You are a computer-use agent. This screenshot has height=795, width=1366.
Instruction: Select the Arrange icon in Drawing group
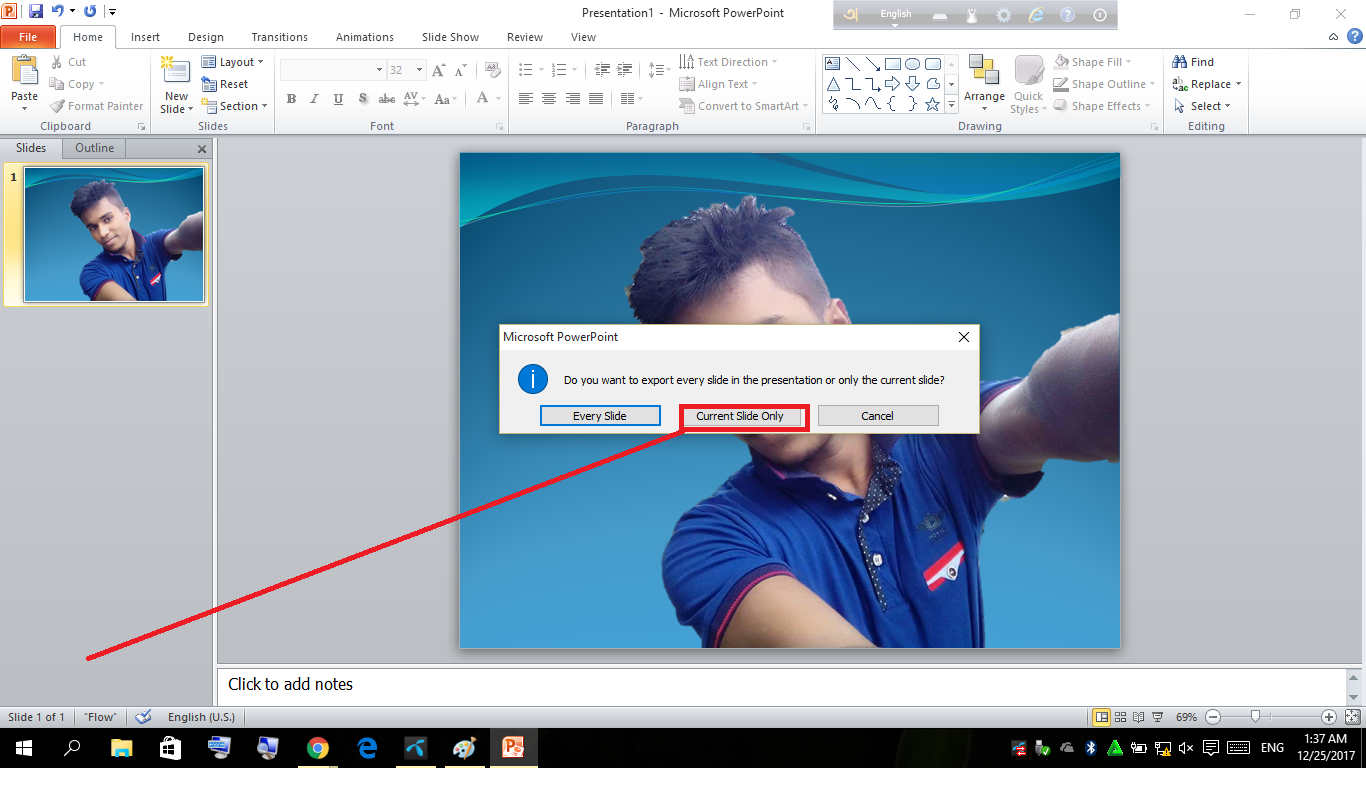(x=984, y=72)
